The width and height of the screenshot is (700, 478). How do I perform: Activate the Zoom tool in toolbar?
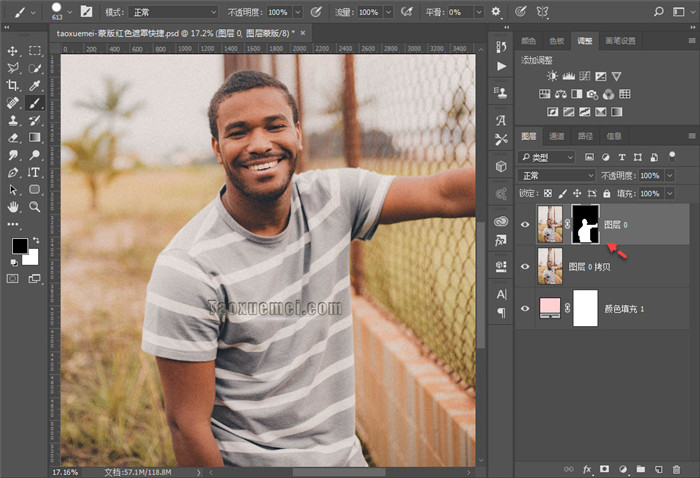(35, 206)
